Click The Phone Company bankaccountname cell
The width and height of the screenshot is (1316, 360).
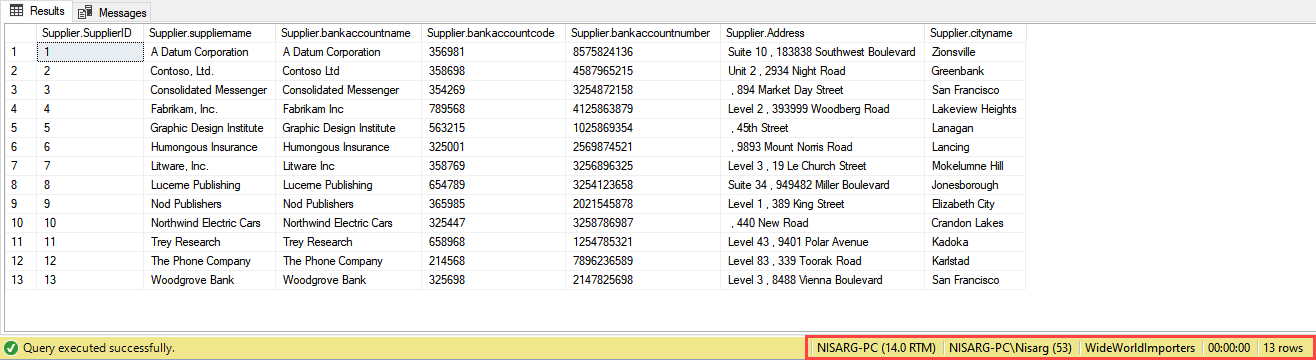click(x=349, y=261)
